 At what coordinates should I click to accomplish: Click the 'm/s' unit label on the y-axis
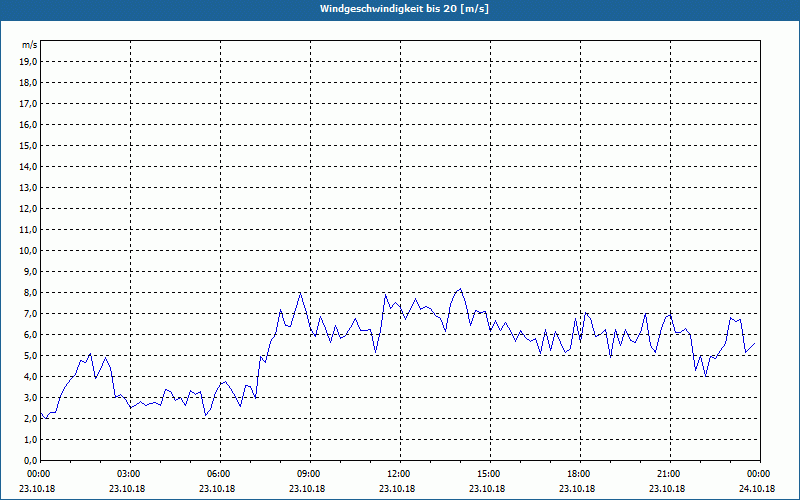tap(29, 45)
